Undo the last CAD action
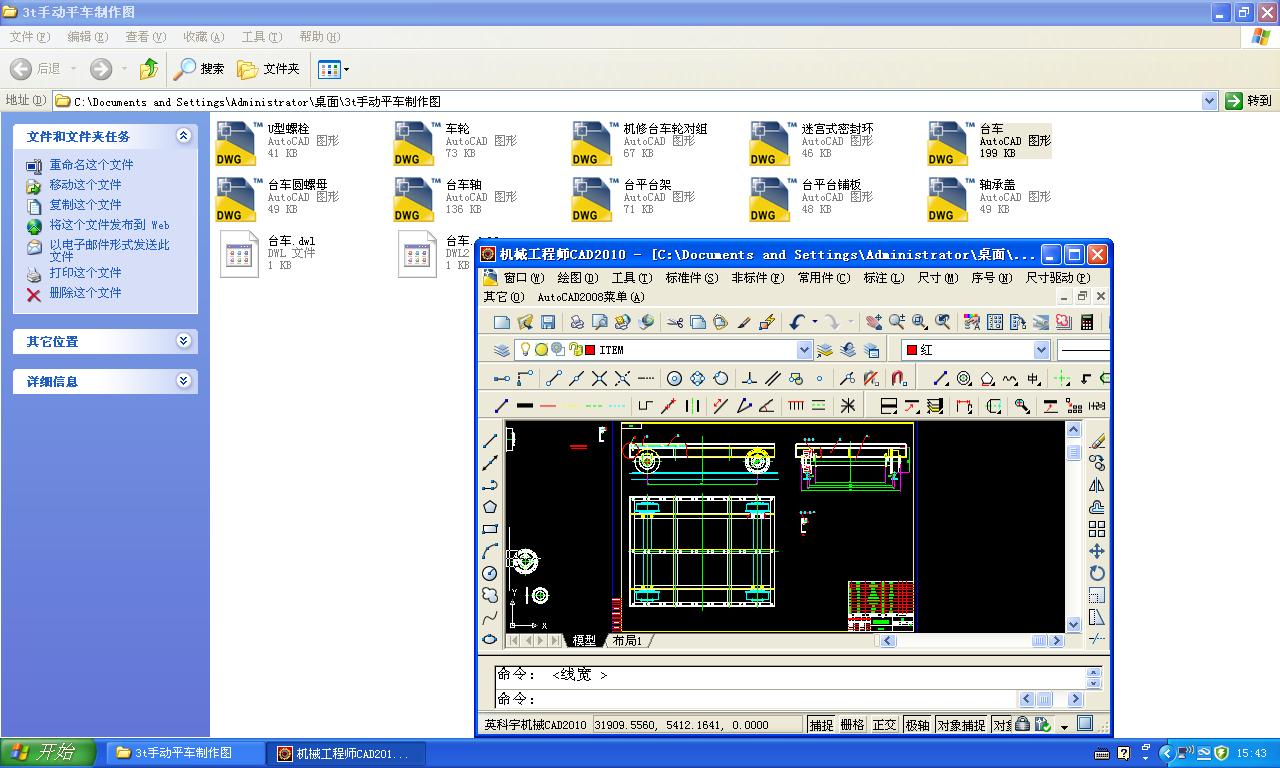The image size is (1280, 768). coord(797,322)
